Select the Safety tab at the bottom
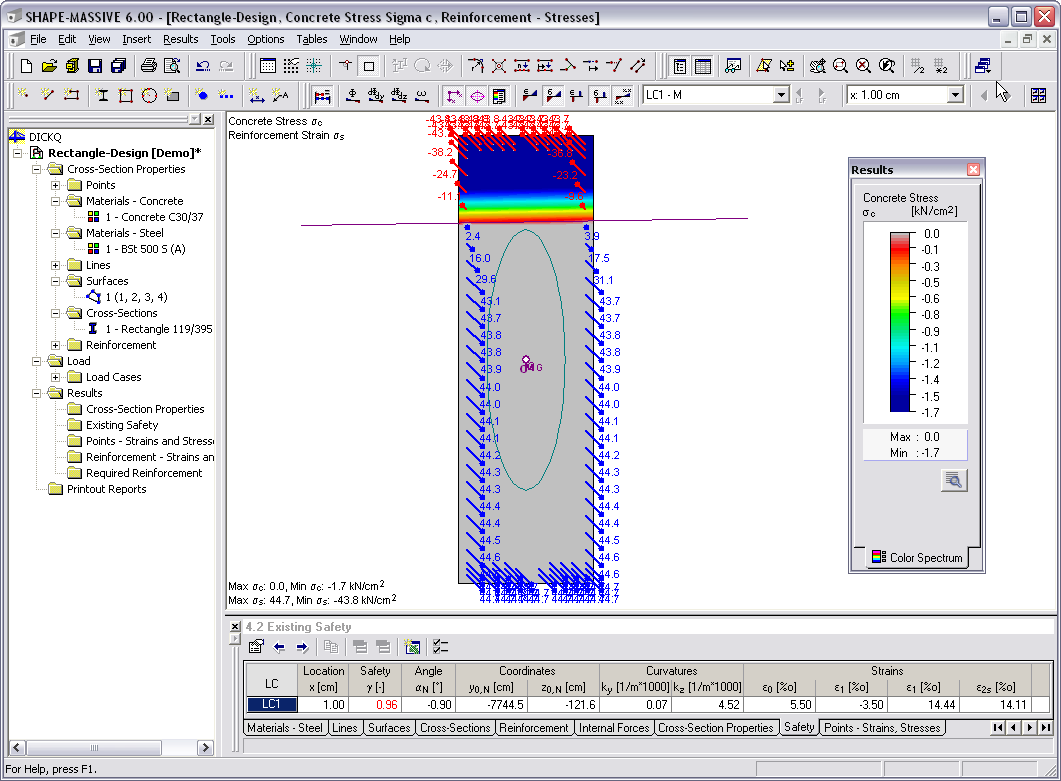Image resolution: width=1061 pixels, height=781 pixels. pyautogui.click(x=799, y=728)
